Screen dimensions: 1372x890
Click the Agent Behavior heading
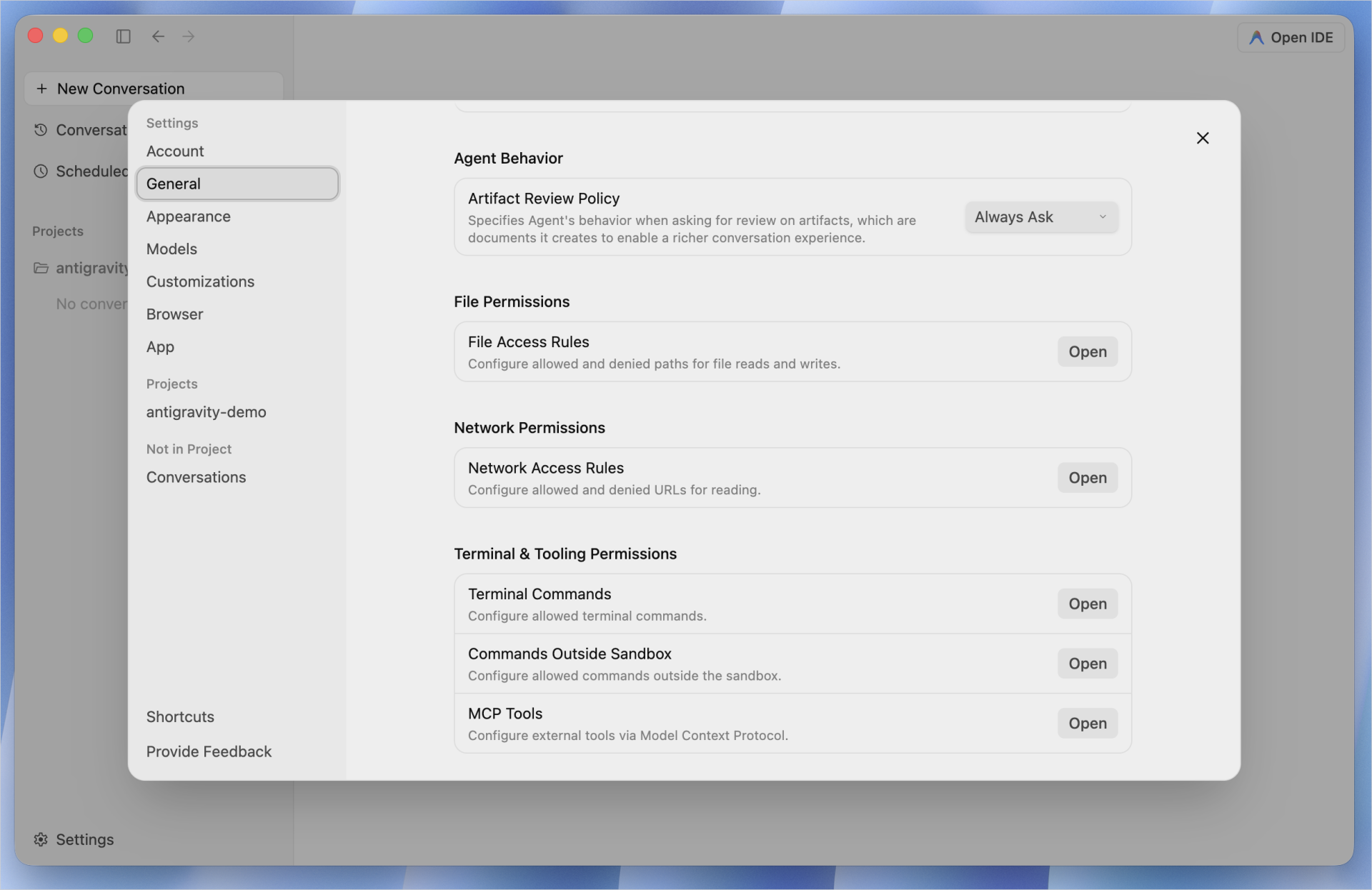click(508, 159)
